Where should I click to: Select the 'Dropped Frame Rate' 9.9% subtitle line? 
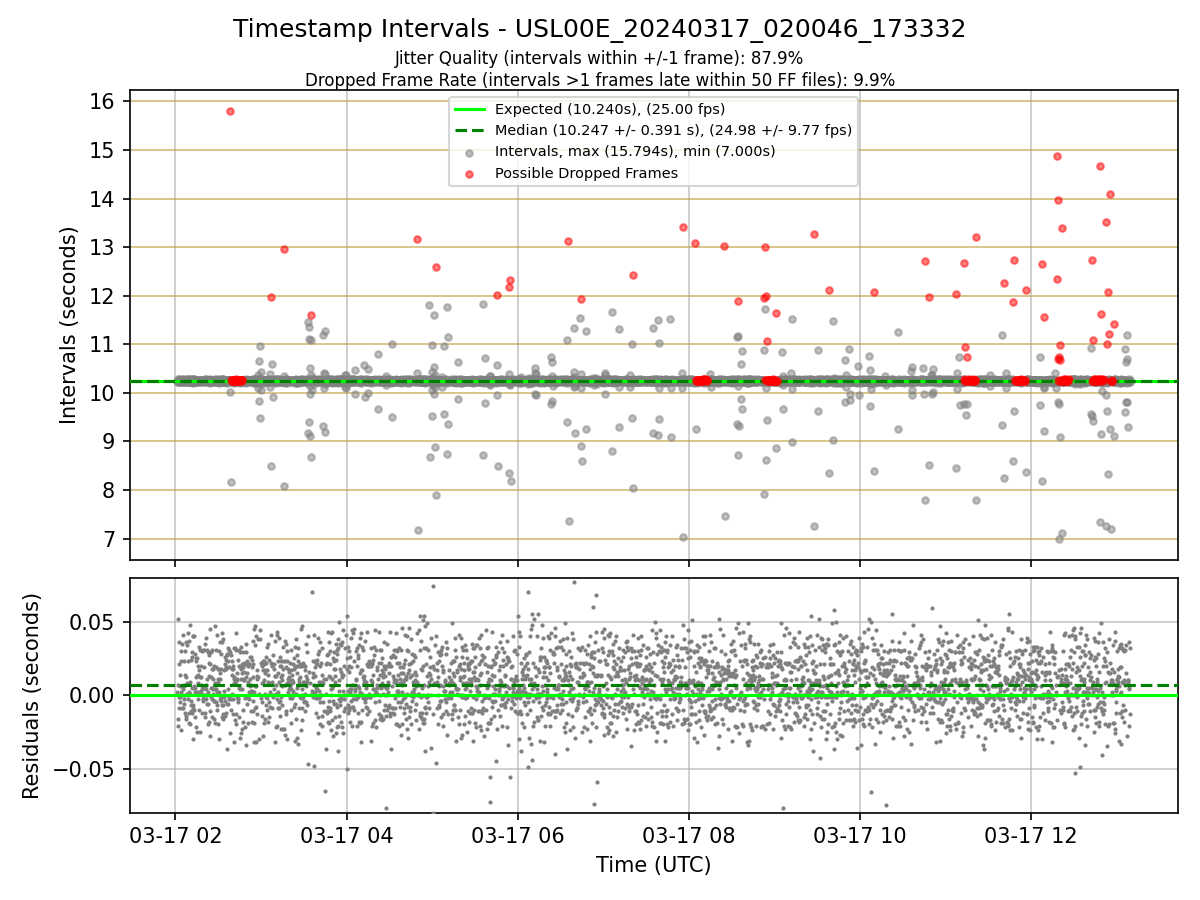pyautogui.click(x=599, y=79)
